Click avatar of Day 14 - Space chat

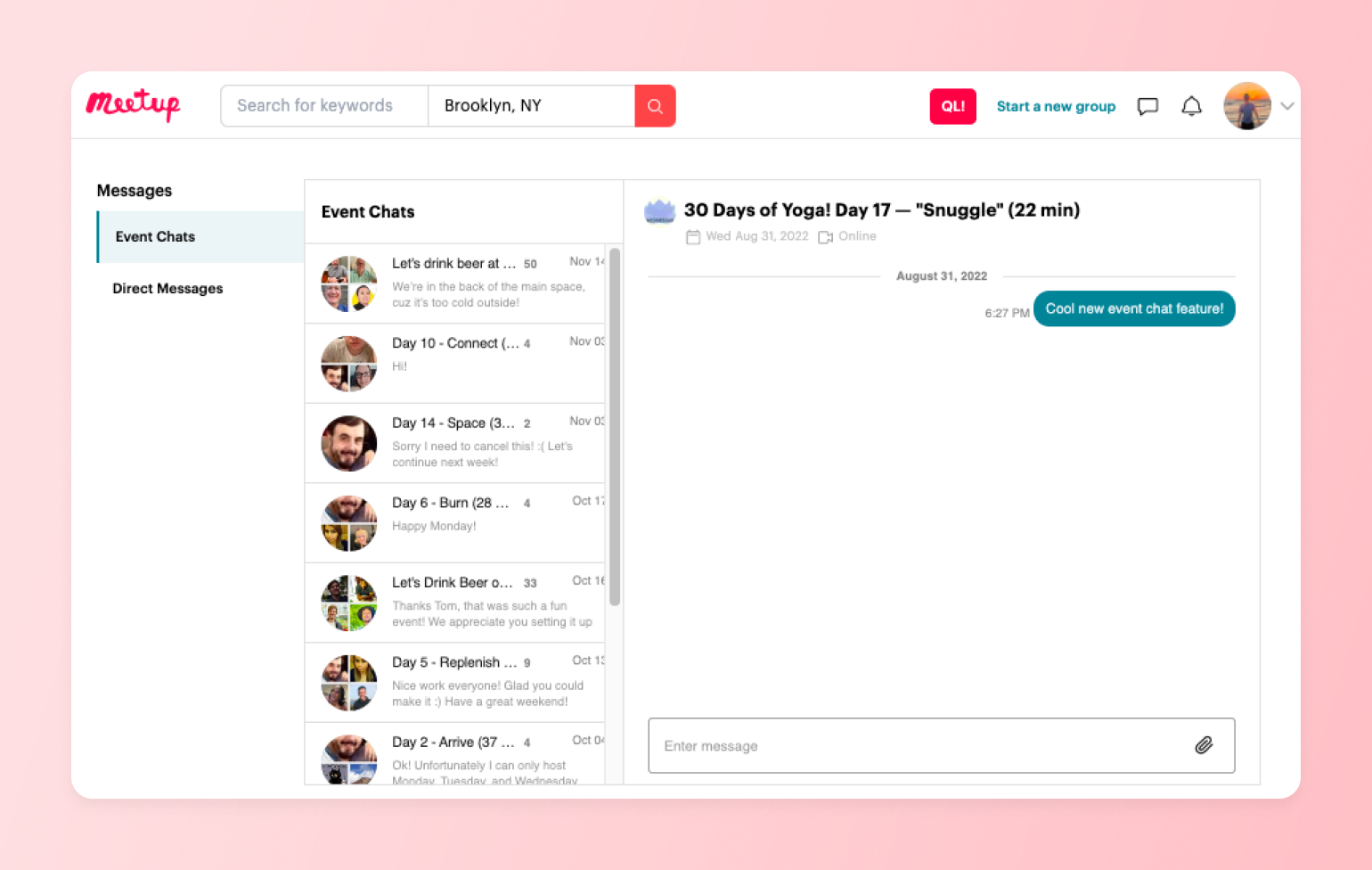pos(349,443)
